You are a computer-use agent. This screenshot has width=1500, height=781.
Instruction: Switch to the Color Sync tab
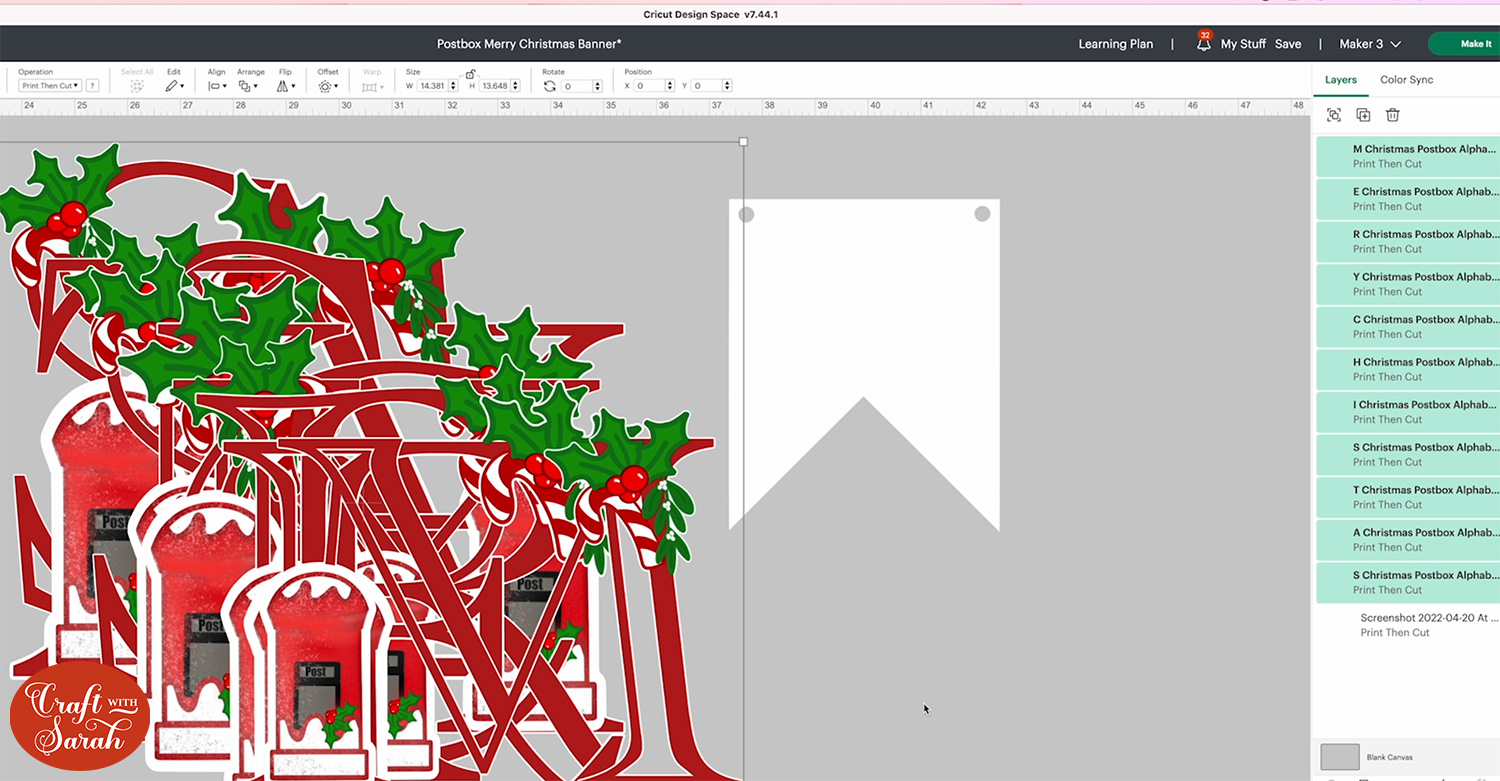(1406, 80)
